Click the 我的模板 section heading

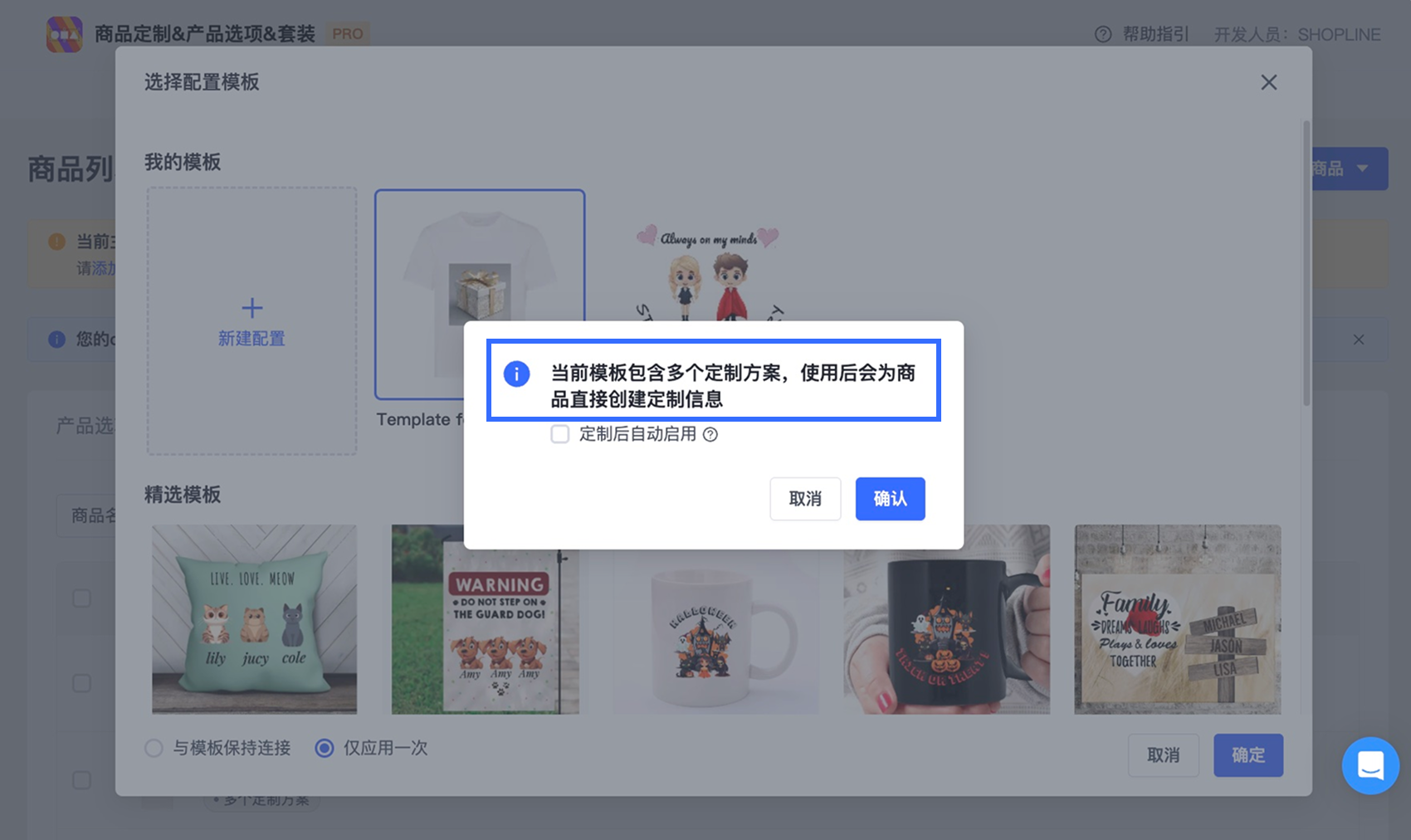coord(183,162)
